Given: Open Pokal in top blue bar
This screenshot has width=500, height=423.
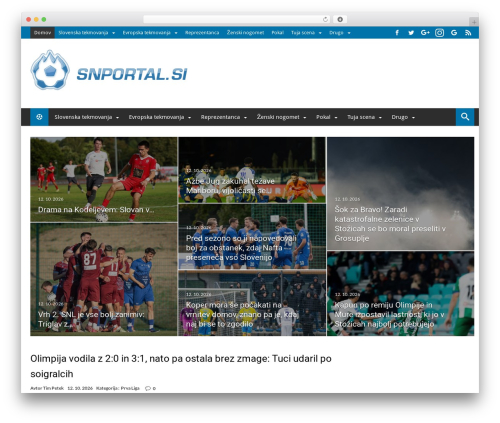Looking at the screenshot, I should (x=277, y=33).
